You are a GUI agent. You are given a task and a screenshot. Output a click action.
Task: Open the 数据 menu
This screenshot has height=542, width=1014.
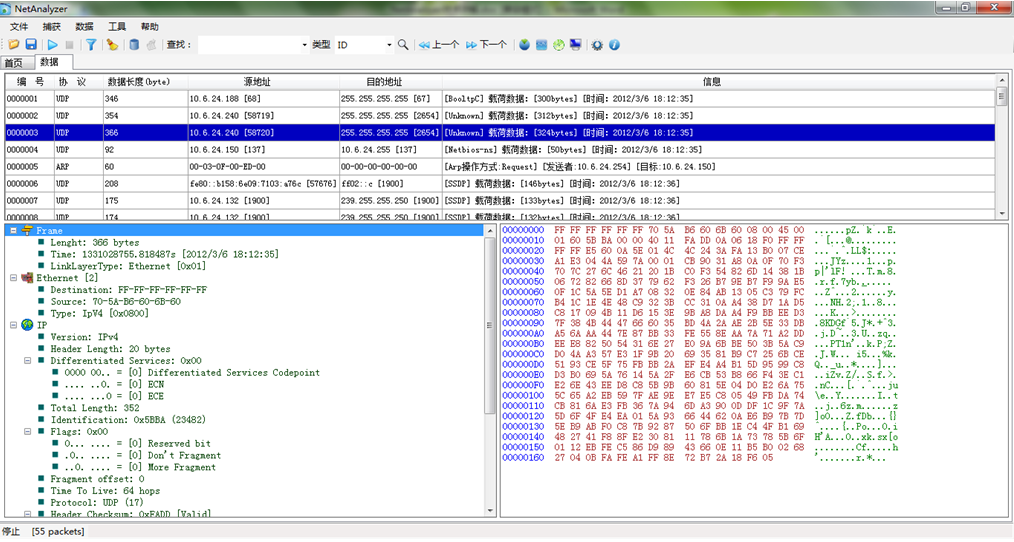[x=84, y=27]
